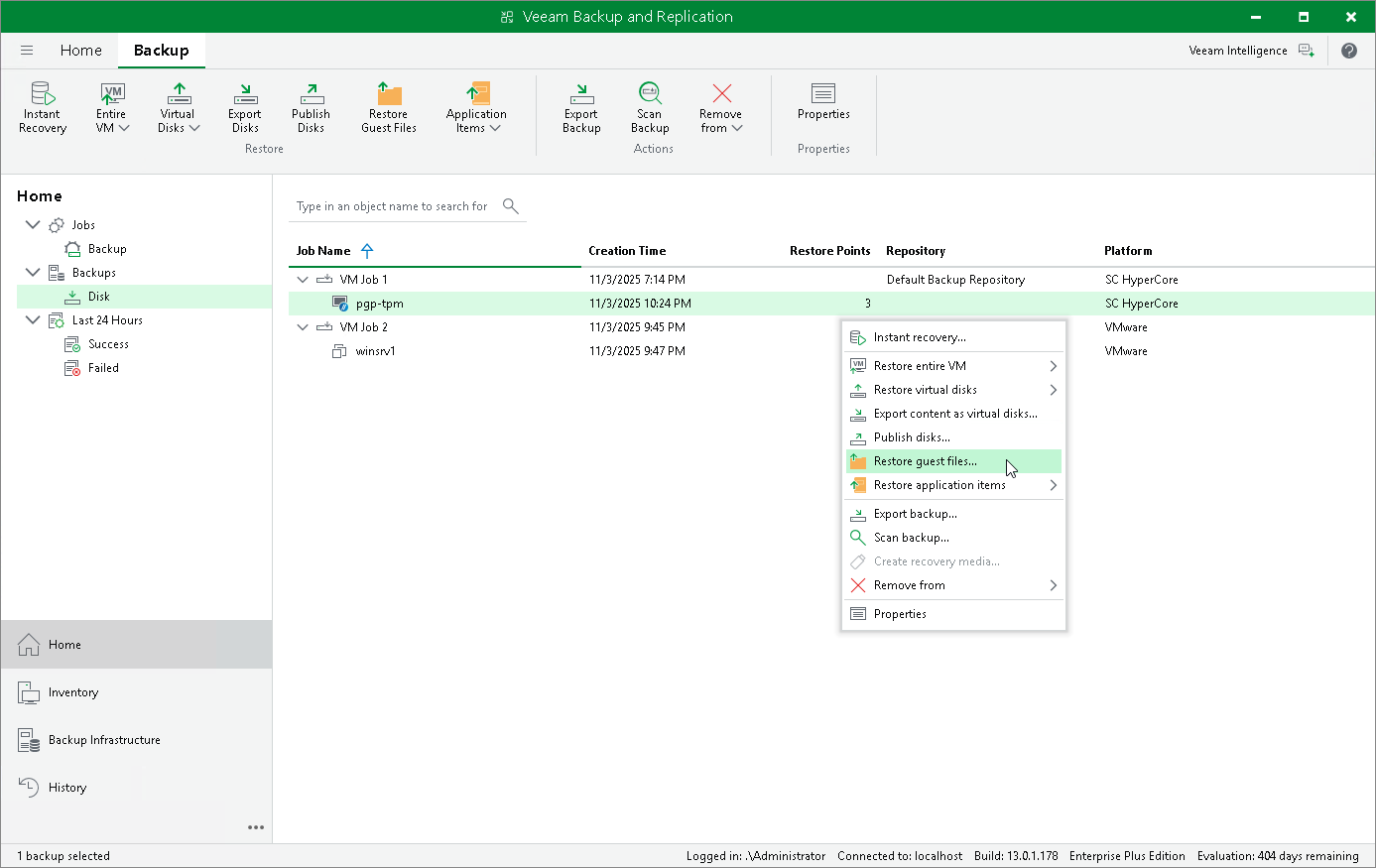
Task: Click Default Backup Repository cell
Action: coord(955,280)
